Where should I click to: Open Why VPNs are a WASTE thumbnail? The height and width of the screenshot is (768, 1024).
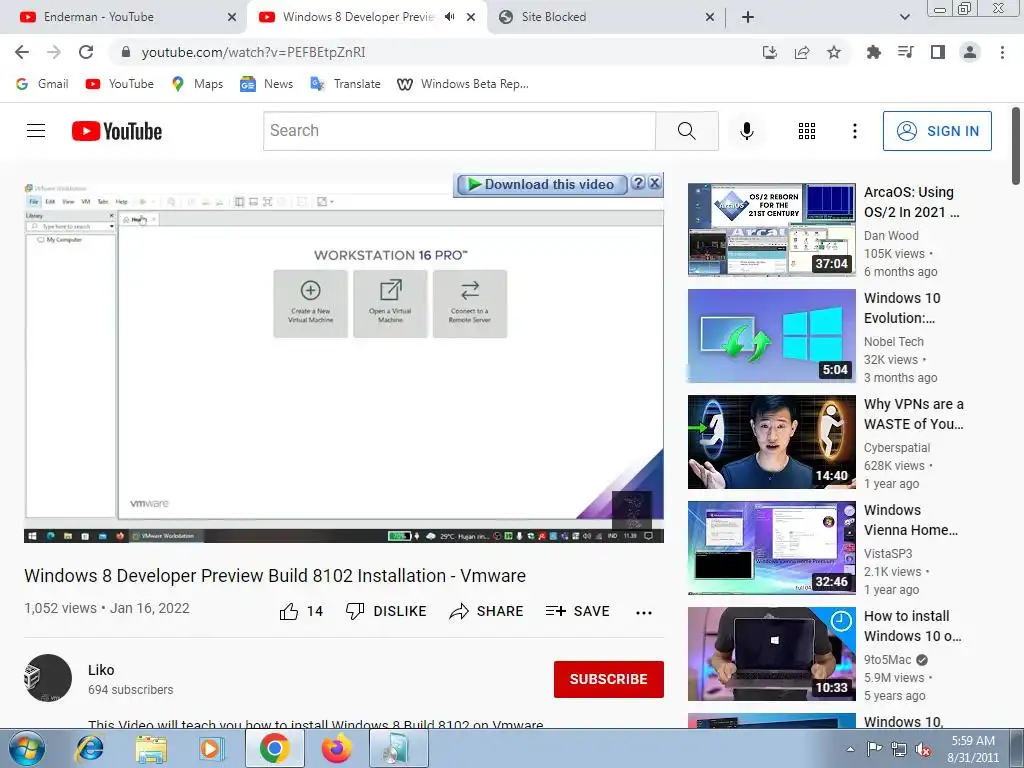pos(771,441)
